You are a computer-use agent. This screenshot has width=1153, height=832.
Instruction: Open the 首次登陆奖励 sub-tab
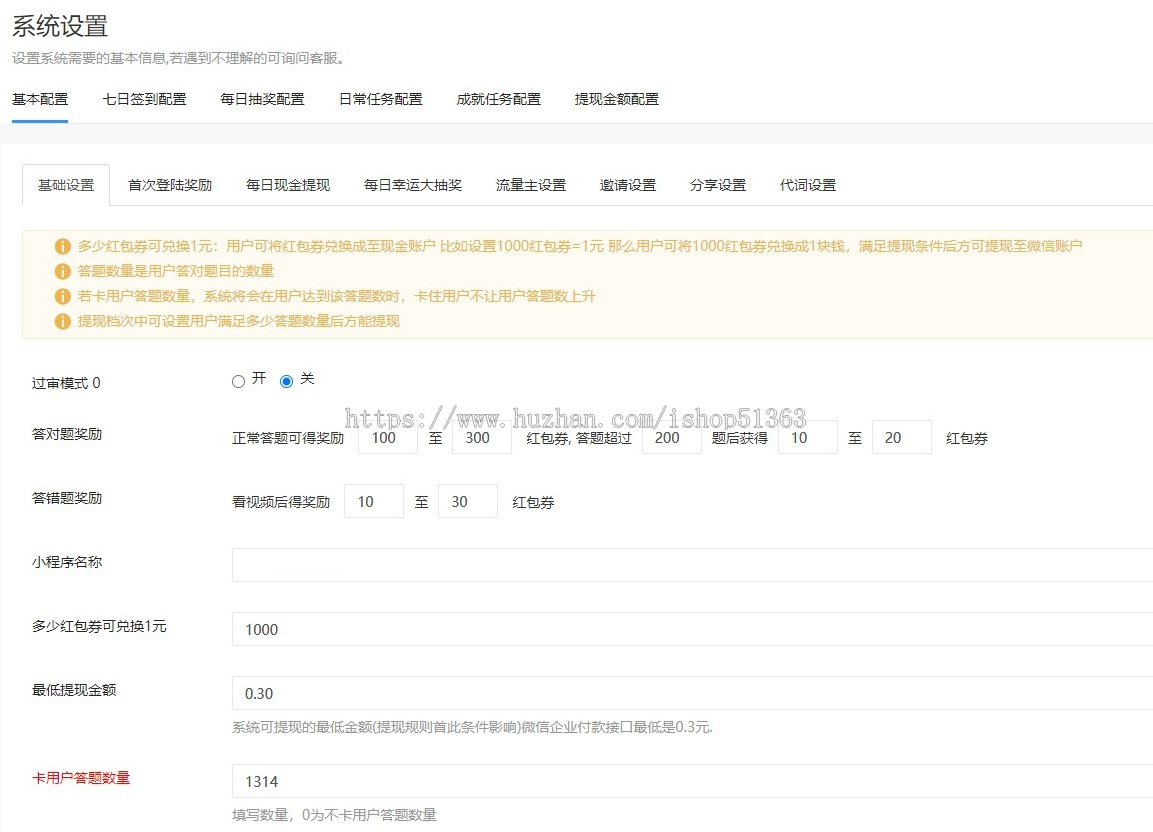point(170,185)
